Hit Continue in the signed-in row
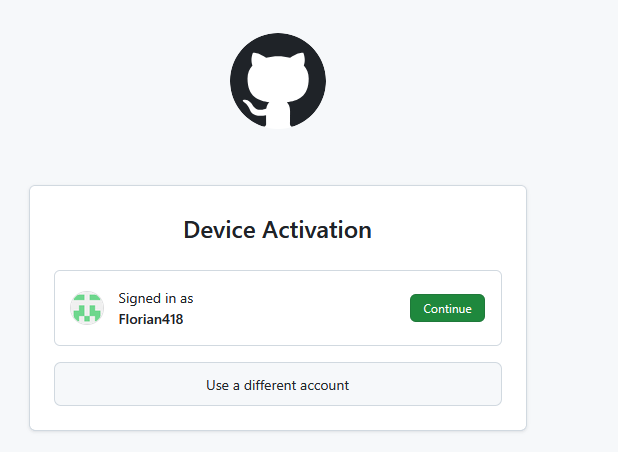This screenshot has width=618, height=452. pos(447,308)
